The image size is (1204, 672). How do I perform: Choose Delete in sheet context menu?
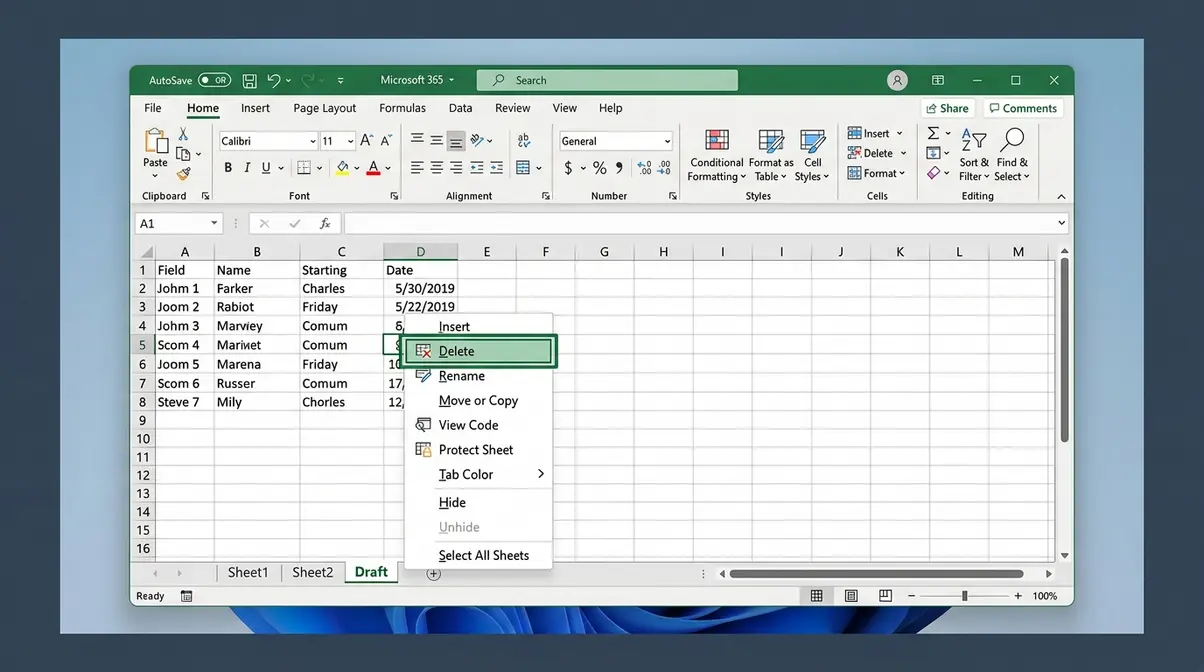tap(479, 351)
